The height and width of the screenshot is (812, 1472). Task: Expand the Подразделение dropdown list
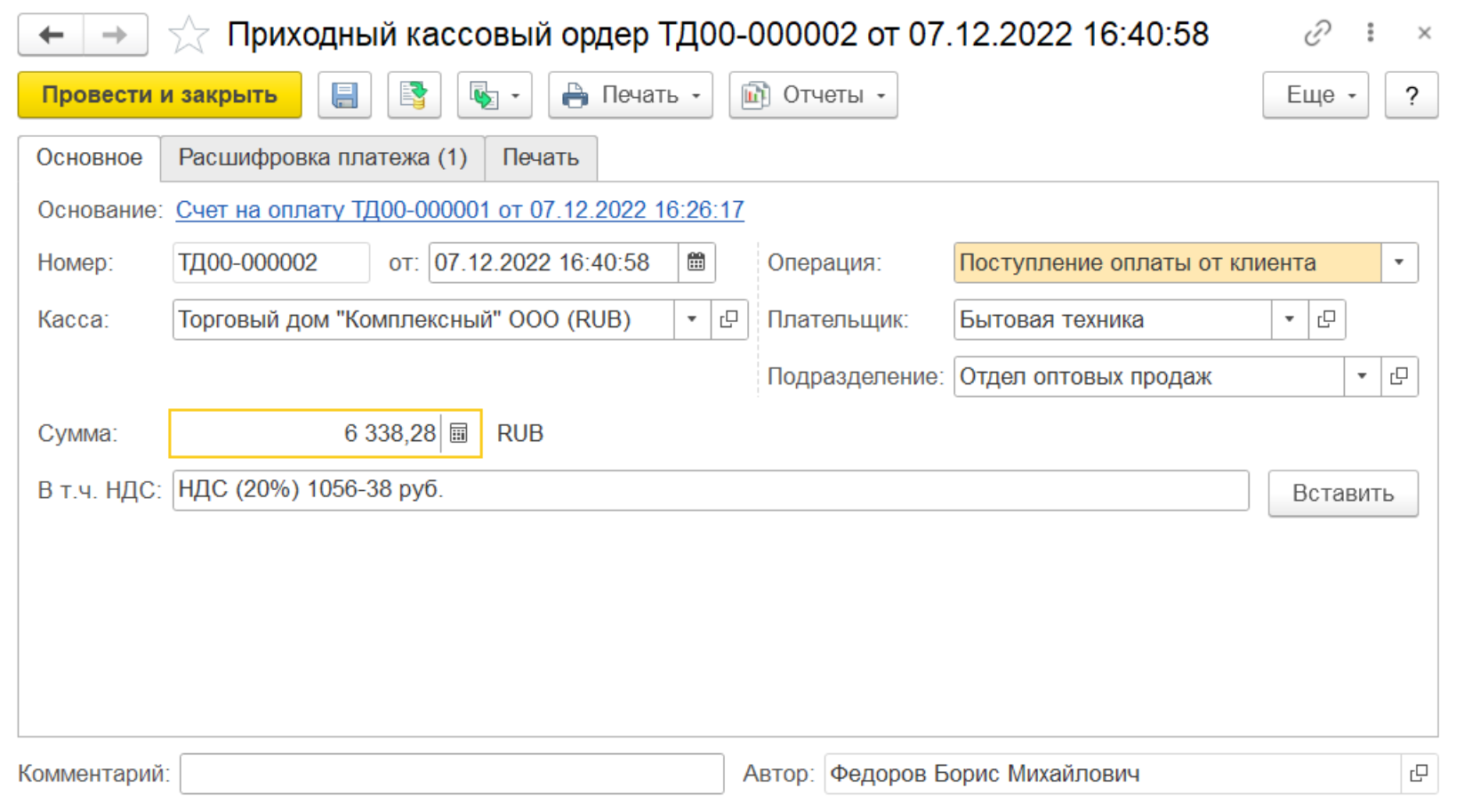click(1362, 376)
